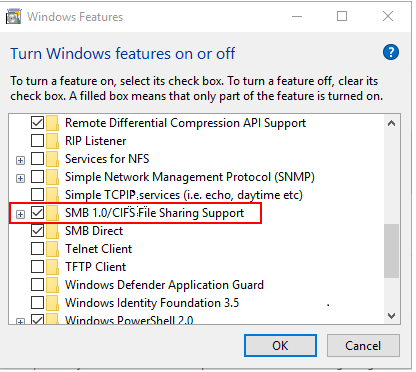
Task: Click the folder icon next to TFTP Client
Action: tap(52, 267)
